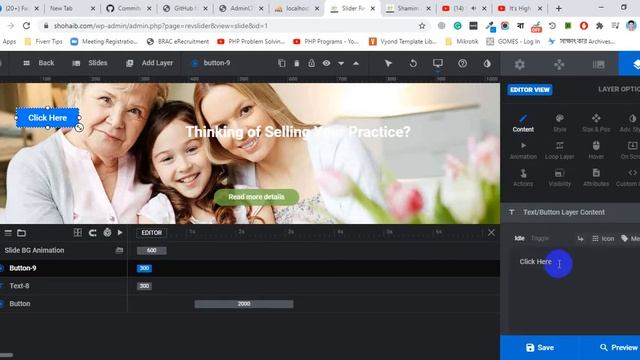Viewport: 640px width, 360px height.
Task: Open module general settings gear tab
Action: coord(520,64)
